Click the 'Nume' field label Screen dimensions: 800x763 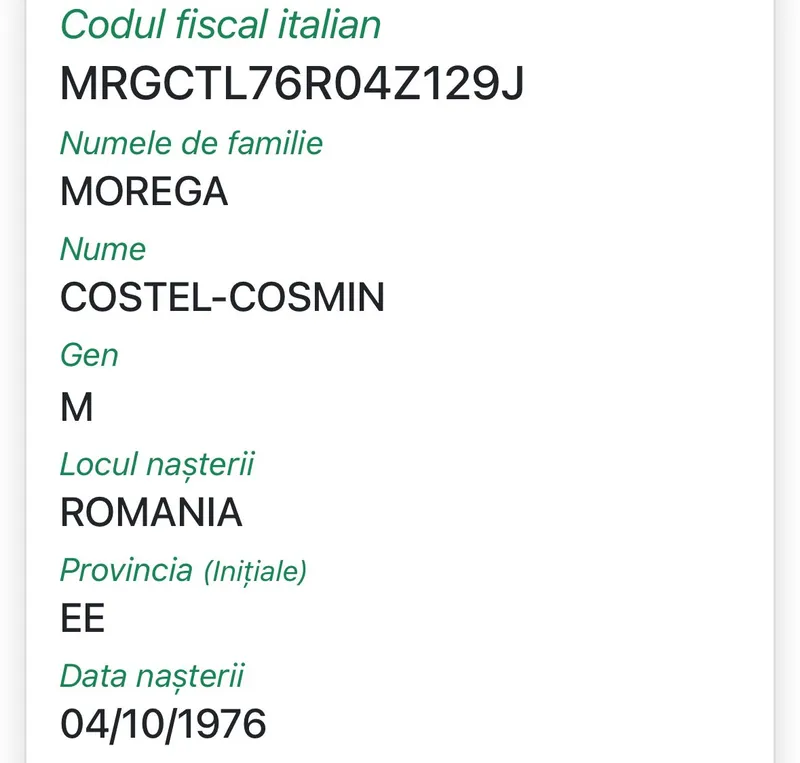103,249
